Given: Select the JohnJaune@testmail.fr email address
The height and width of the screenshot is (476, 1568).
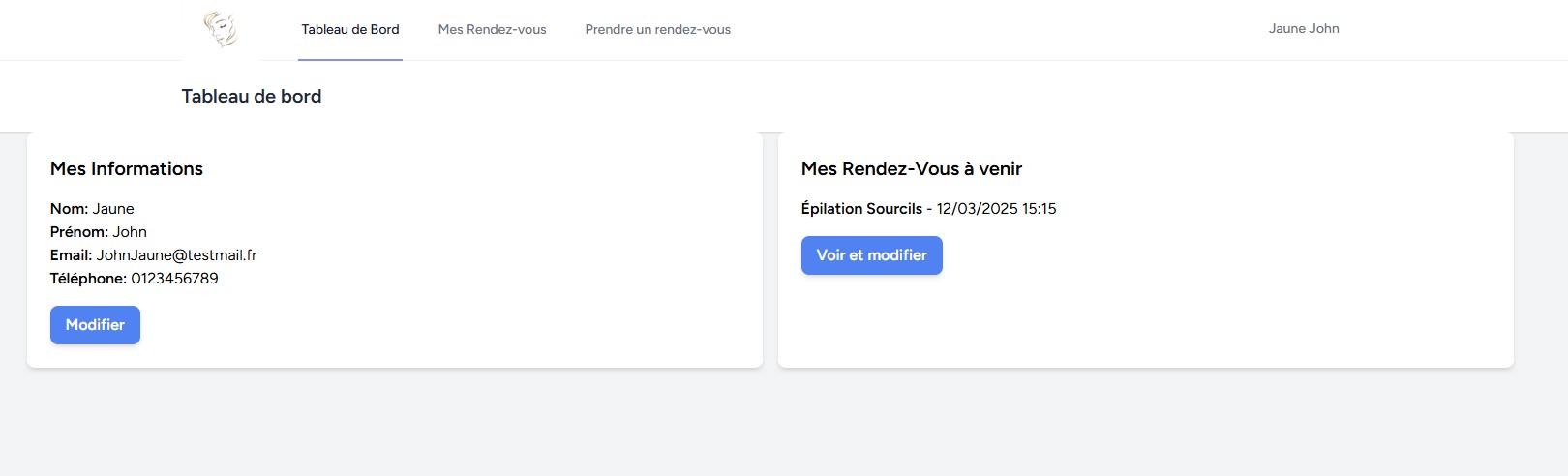Looking at the screenshot, I should click(176, 255).
